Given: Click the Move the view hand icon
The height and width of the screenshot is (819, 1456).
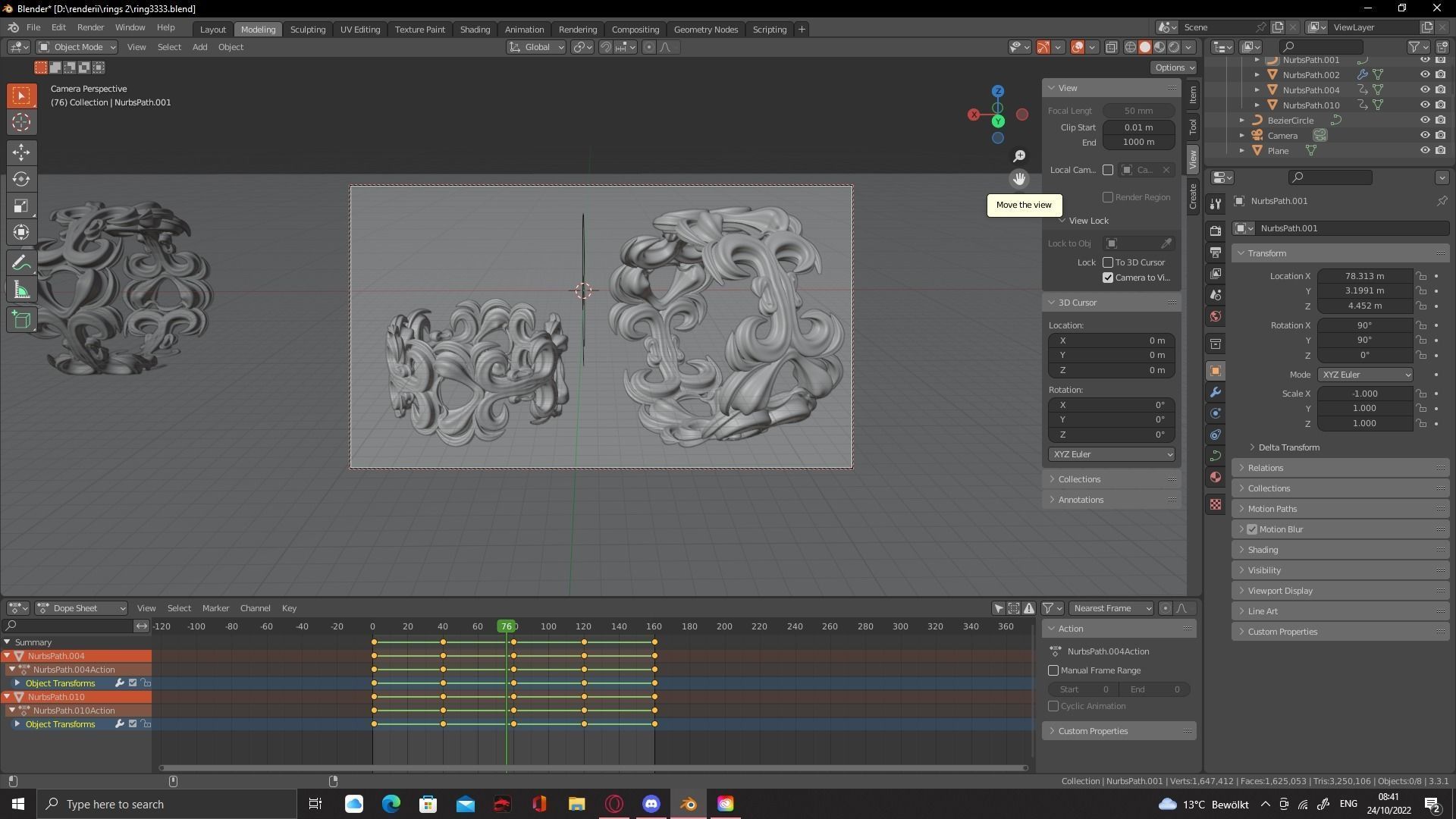Looking at the screenshot, I should pyautogui.click(x=1019, y=179).
